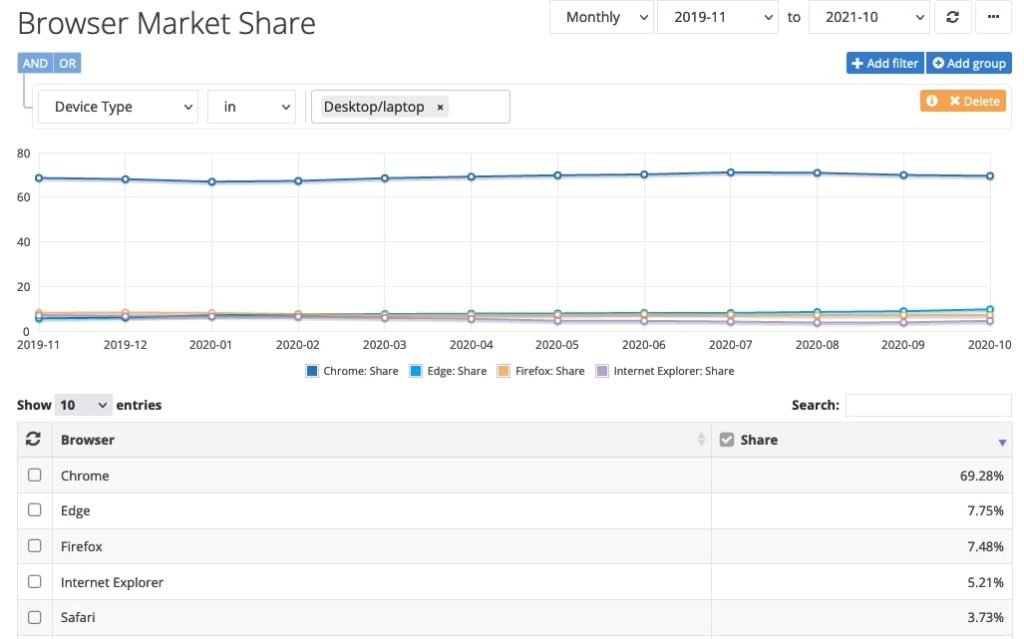Toggle Chrome: Share legend color swatch
This screenshot has width=1024, height=639.
coord(312,371)
